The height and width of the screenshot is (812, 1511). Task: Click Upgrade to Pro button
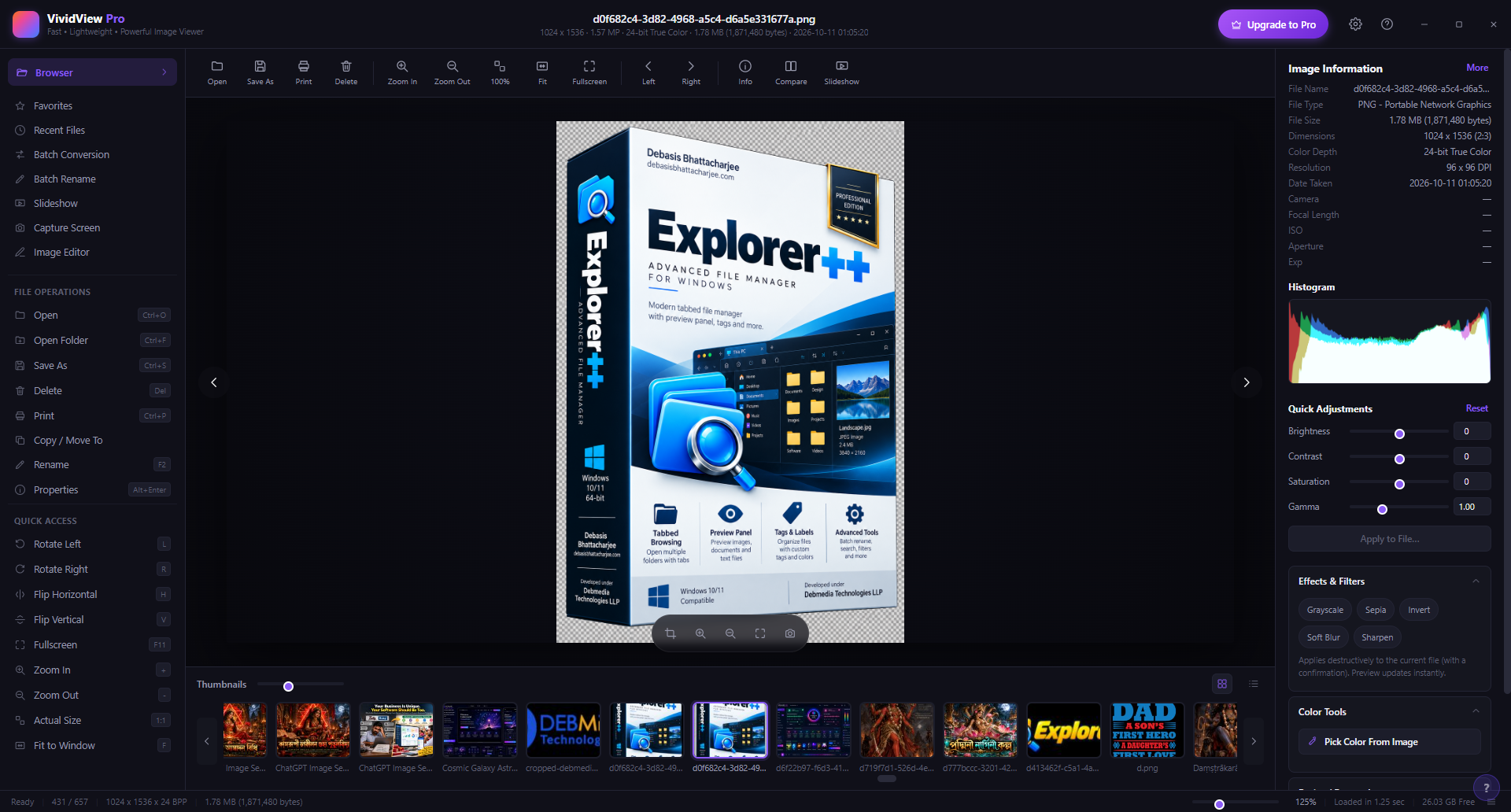click(1273, 24)
